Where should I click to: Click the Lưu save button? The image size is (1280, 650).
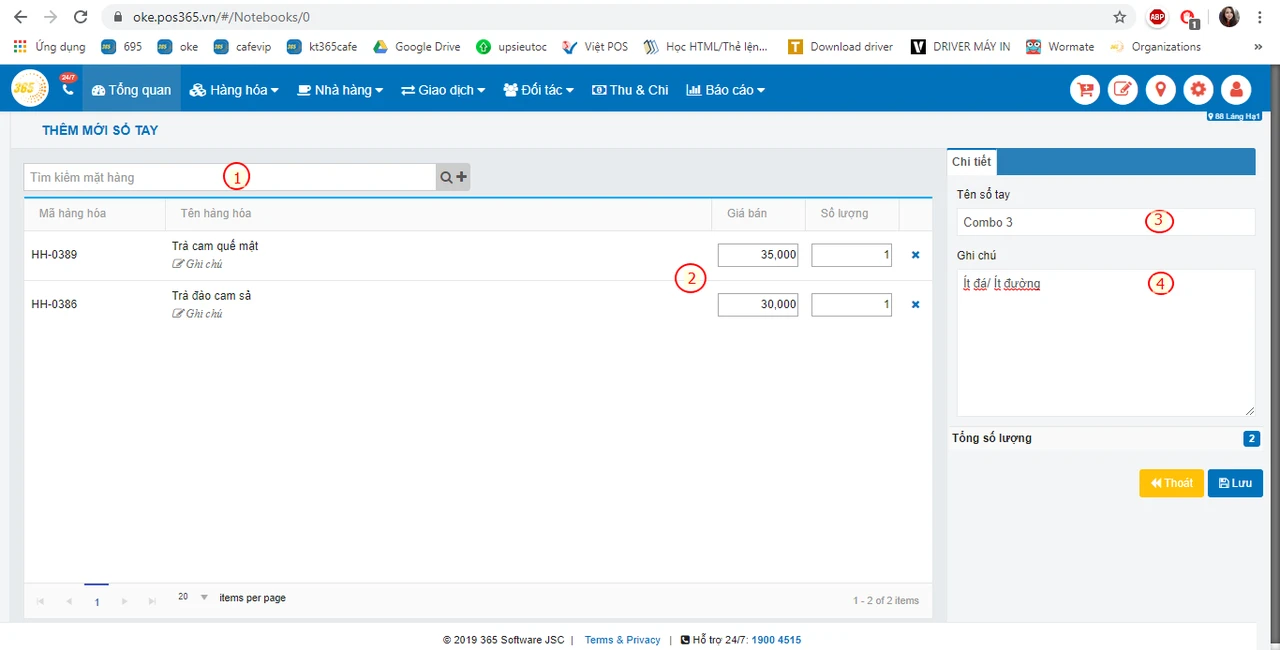pos(1235,483)
